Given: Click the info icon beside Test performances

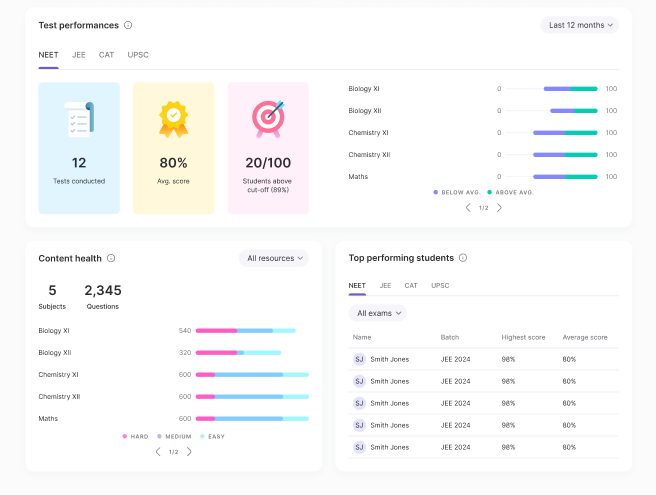Looking at the screenshot, I should click(128, 25).
